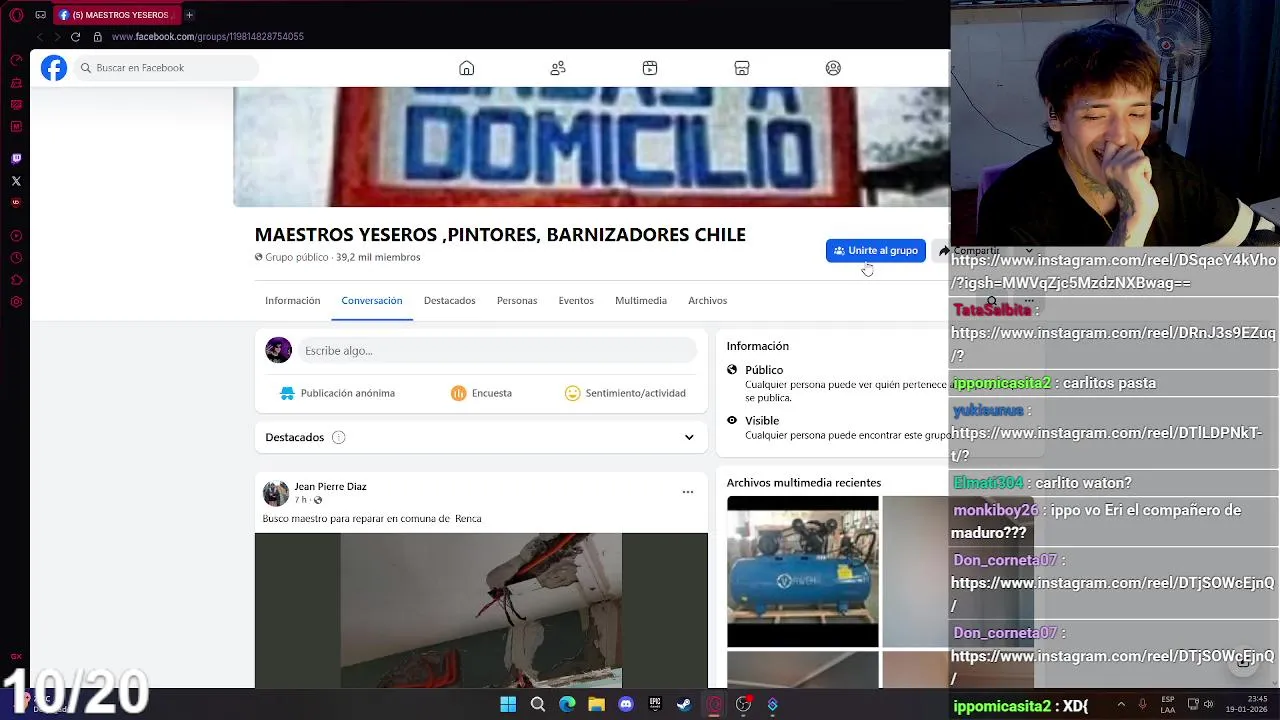The height and width of the screenshot is (720, 1280).
Task: Open browsing history clock in sidebar
Action: click(16, 258)
